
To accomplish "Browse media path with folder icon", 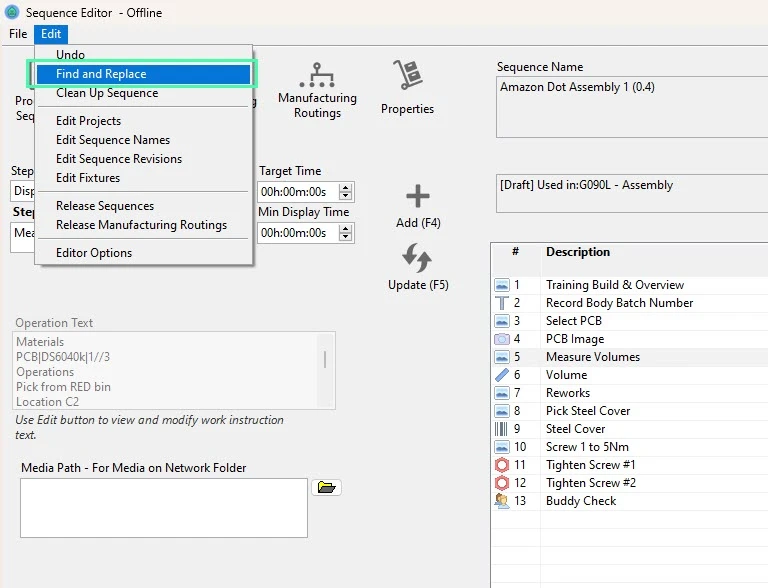I will tap(326, 487).
